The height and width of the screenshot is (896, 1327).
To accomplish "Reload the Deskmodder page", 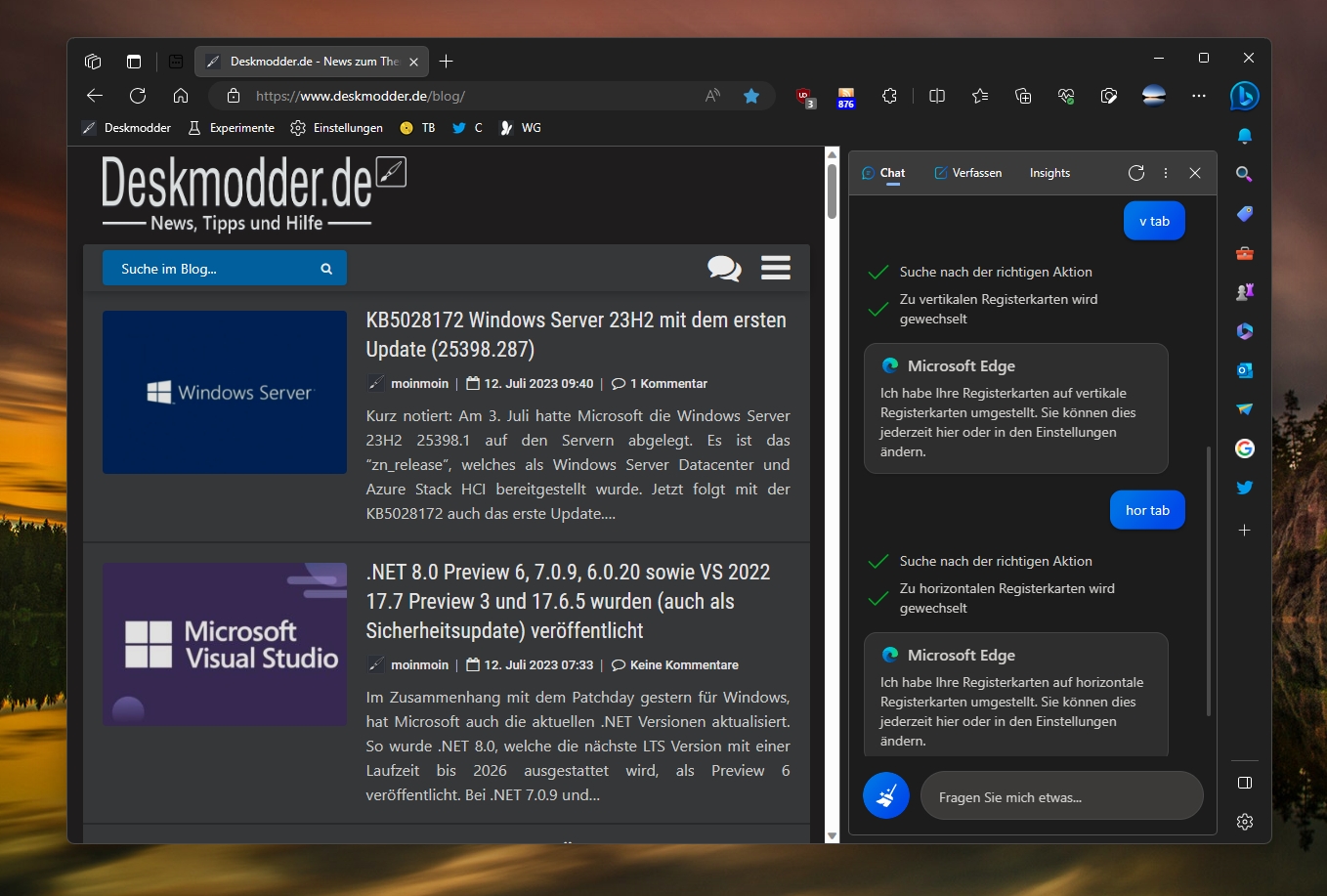I will coord(138,96).
